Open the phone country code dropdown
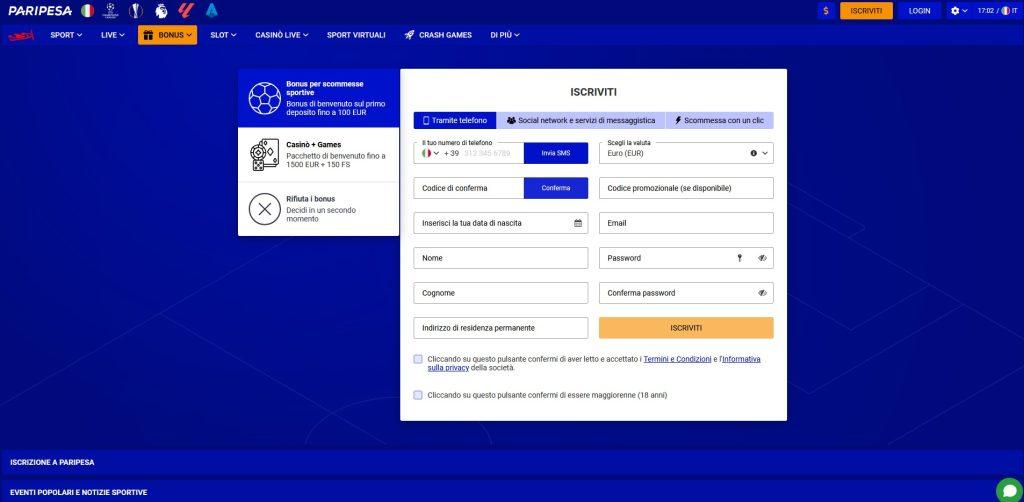 click(431, 153)
